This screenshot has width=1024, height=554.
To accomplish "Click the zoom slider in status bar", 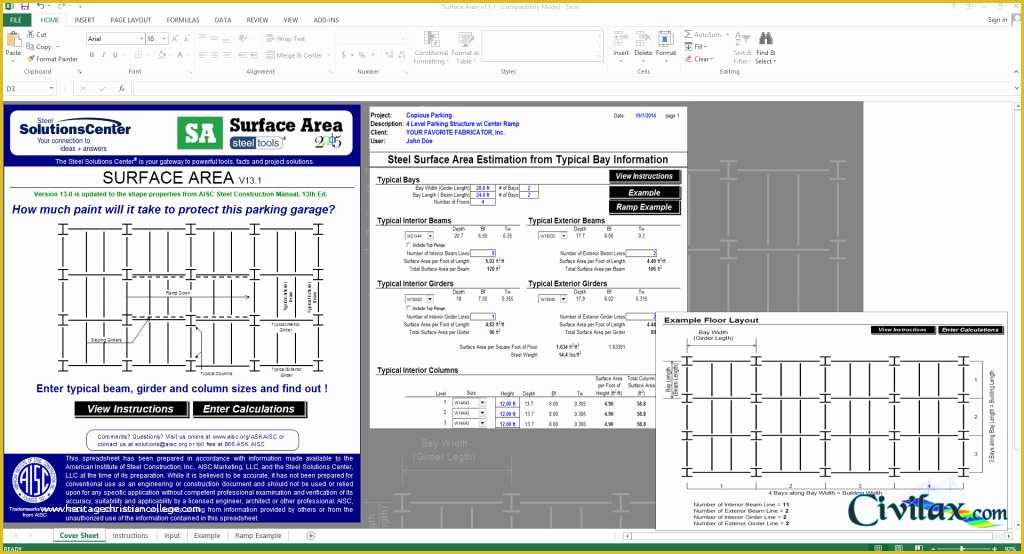I will (x=963, y=548).
